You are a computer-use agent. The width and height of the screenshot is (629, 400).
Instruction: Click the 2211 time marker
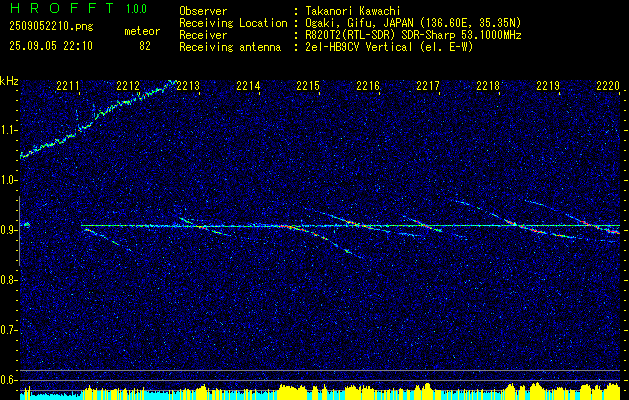coord(68,85)
